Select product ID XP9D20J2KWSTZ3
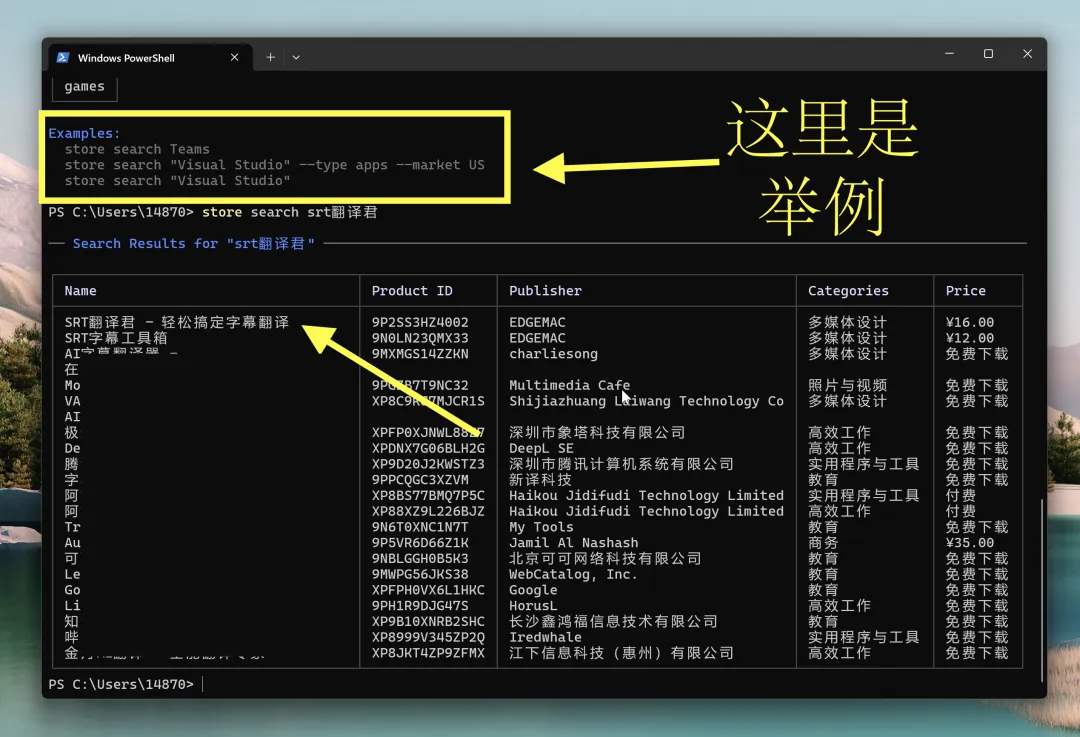1080x737 pixels. pyautogui.click(x=428, y=464)
